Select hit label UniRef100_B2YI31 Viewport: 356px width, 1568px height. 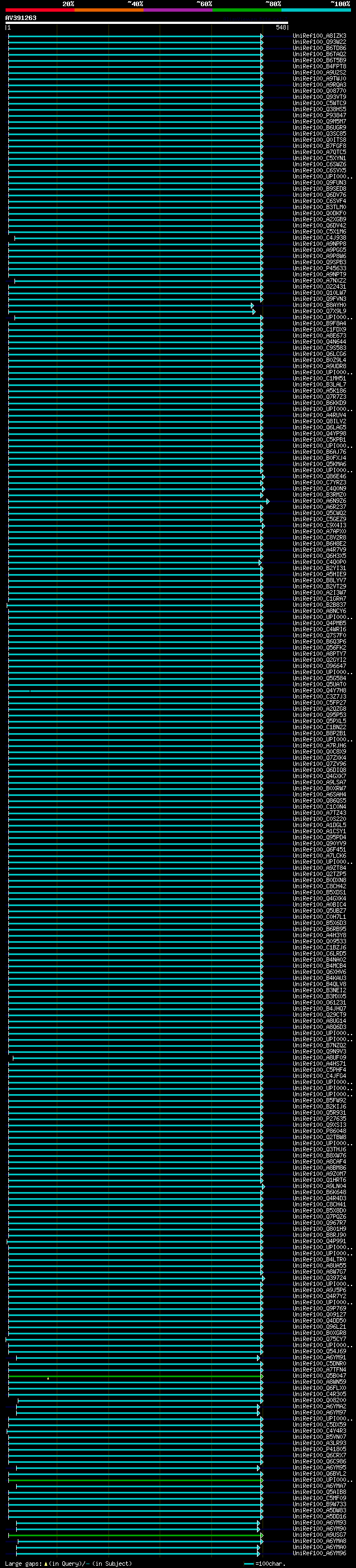319,568
